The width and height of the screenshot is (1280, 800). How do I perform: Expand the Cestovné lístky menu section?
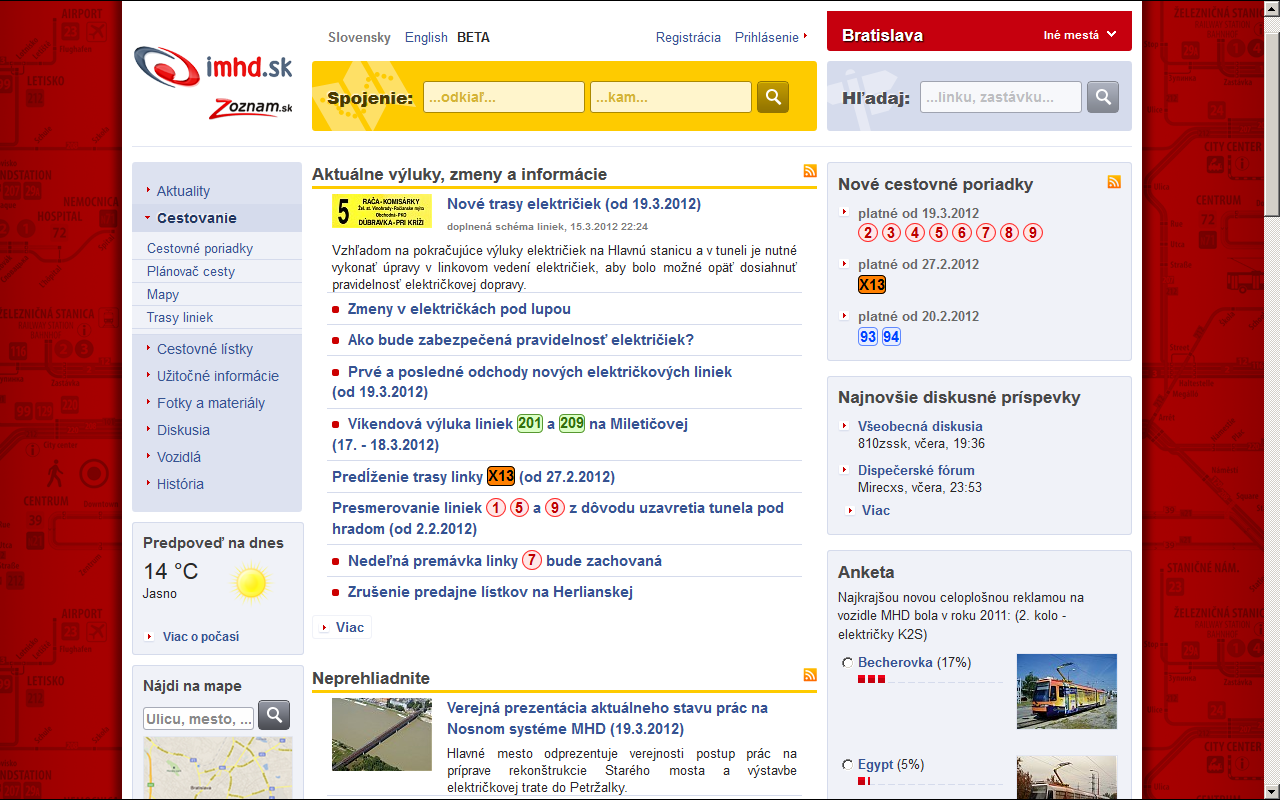pyautogui.click(x=204, y=349)
